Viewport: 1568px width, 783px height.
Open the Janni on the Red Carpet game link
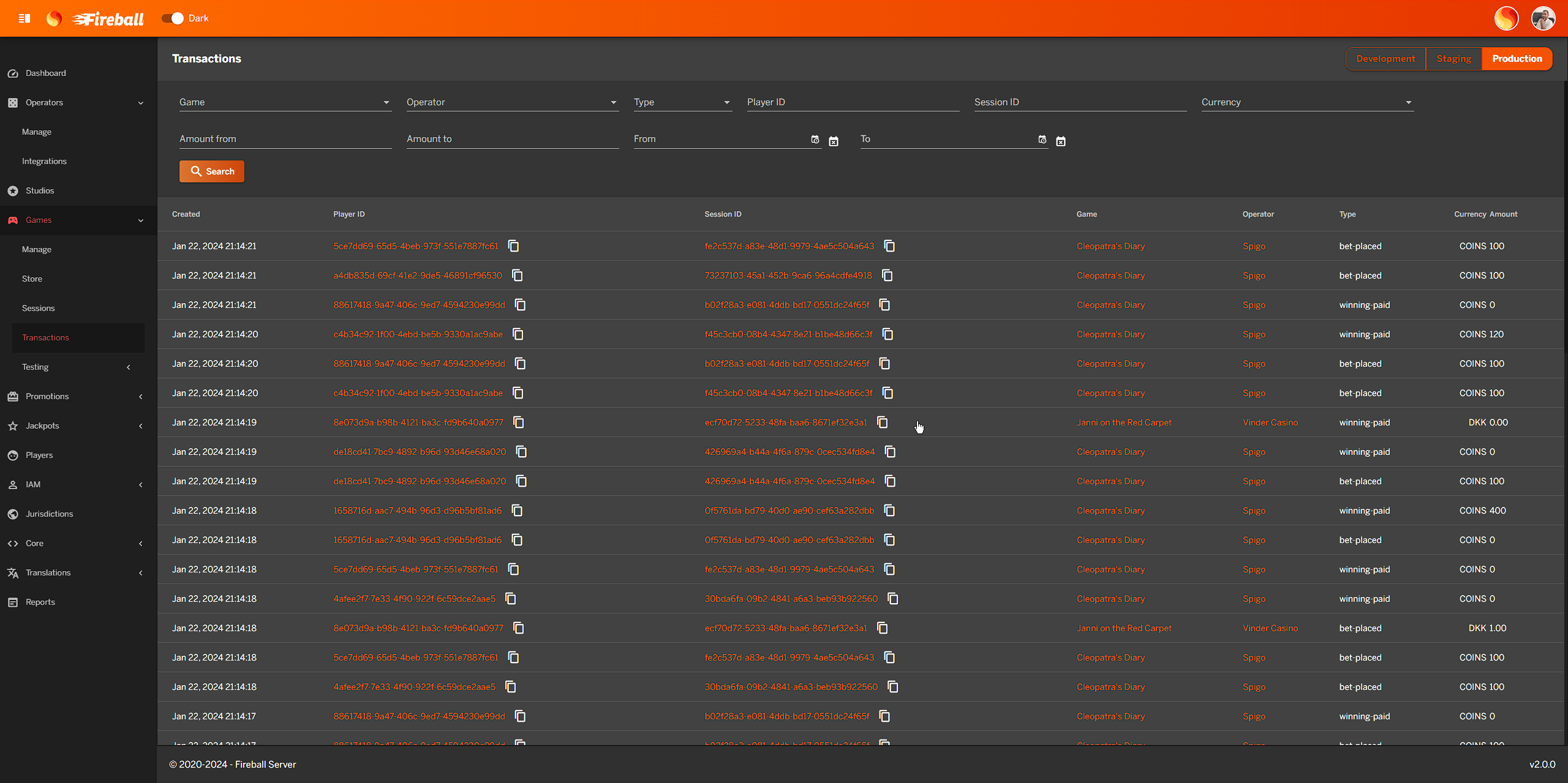[1124, 422]
